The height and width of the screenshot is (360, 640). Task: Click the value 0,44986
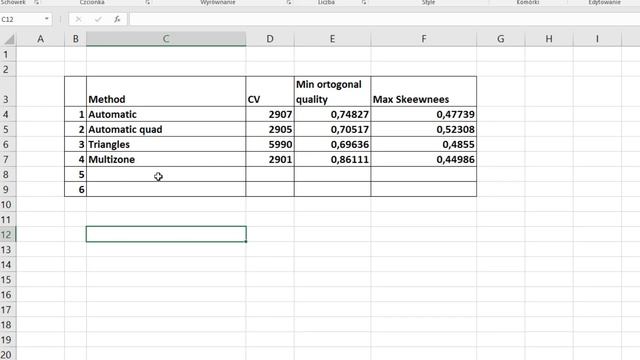[424, 160]
